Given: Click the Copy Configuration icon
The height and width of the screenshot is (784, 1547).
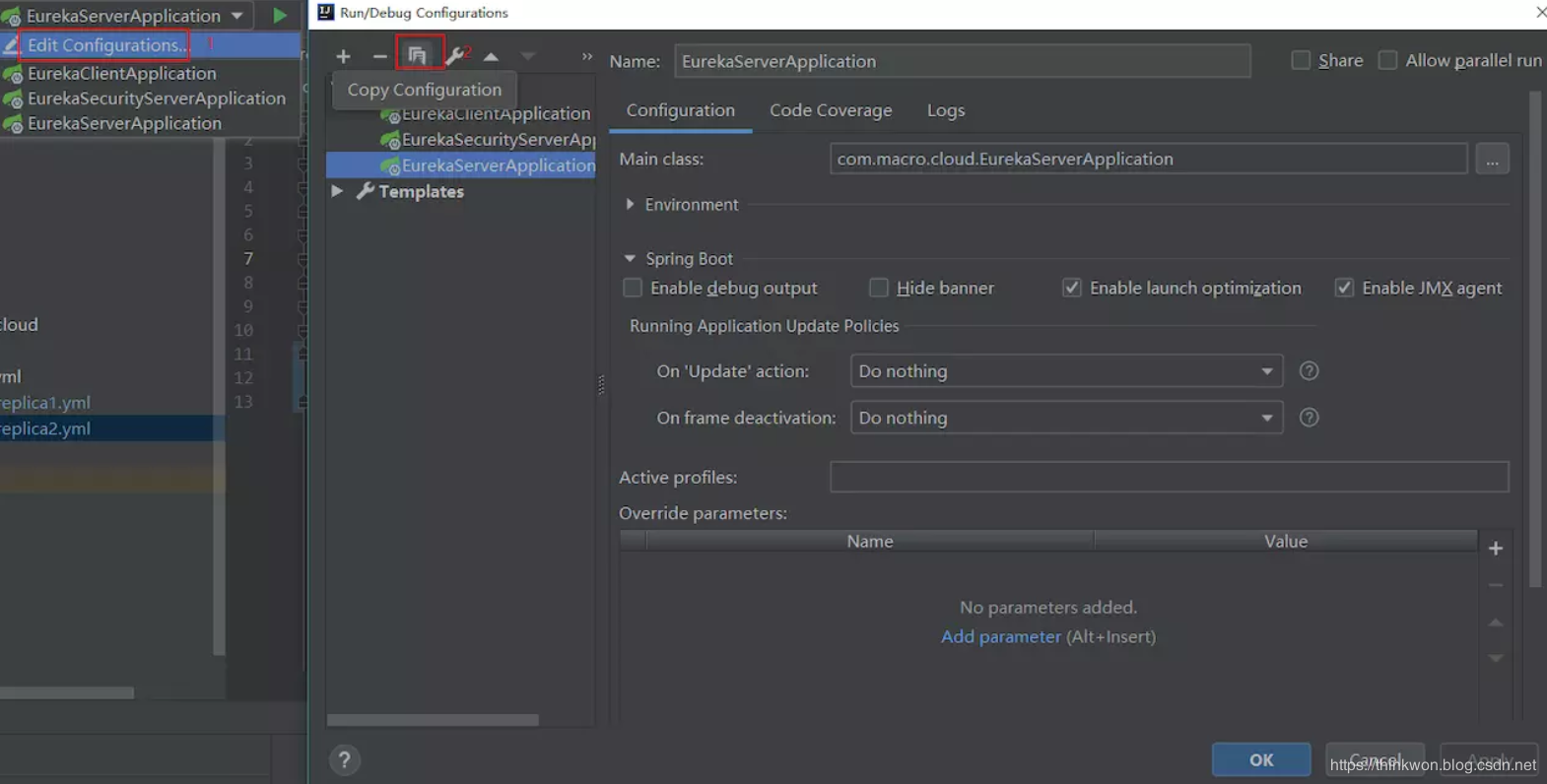Looking at the screenshot, I should tap(418, 55).
